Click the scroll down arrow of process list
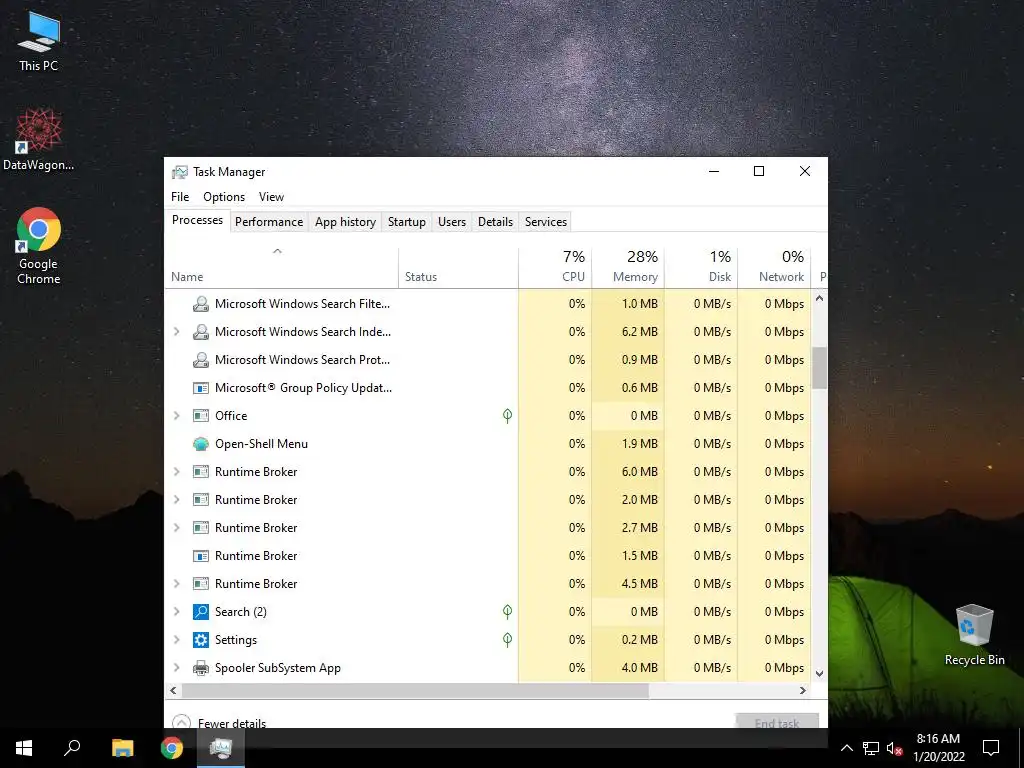Viewport: 1024px width, 768px height. click(819, 673)
